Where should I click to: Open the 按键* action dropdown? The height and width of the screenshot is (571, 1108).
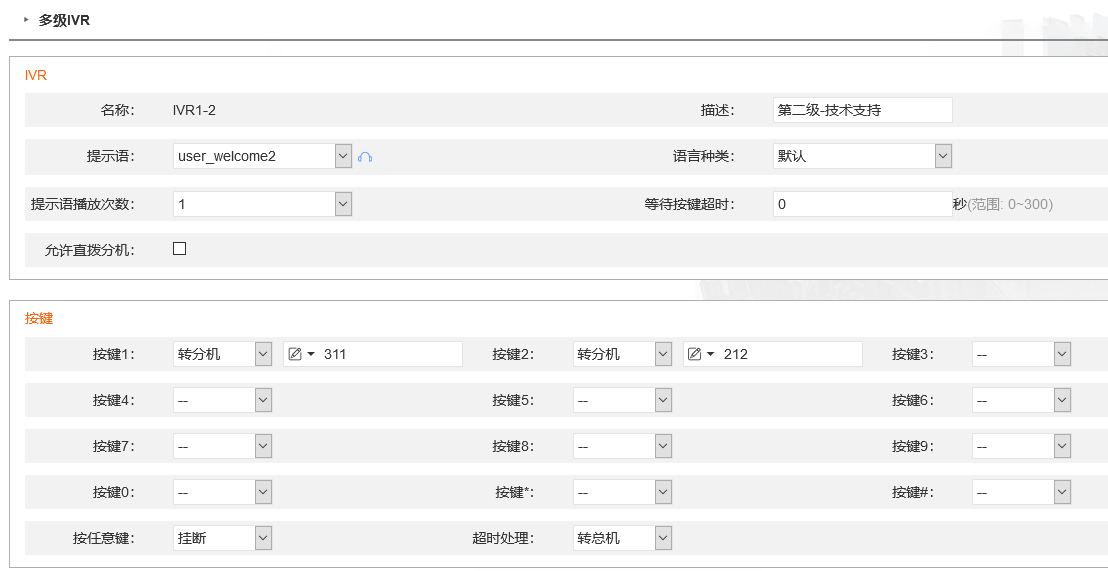(x=623, y=493)
